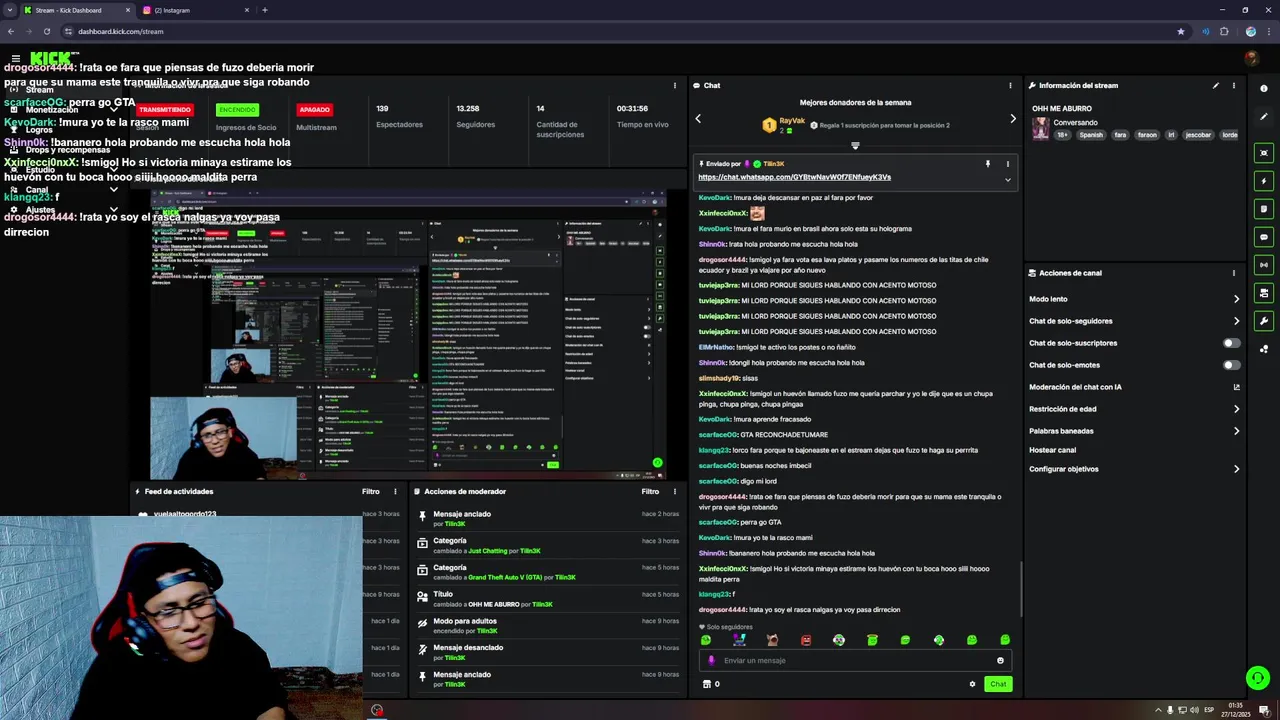Open three-dot menu of Información del stream panel
Image resolution: width=1280 pixels, height=720 pixels.
click(x=1234, y=85)
